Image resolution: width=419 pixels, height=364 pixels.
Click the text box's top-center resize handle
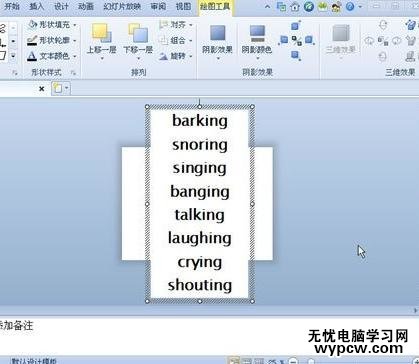coord(200,107)
